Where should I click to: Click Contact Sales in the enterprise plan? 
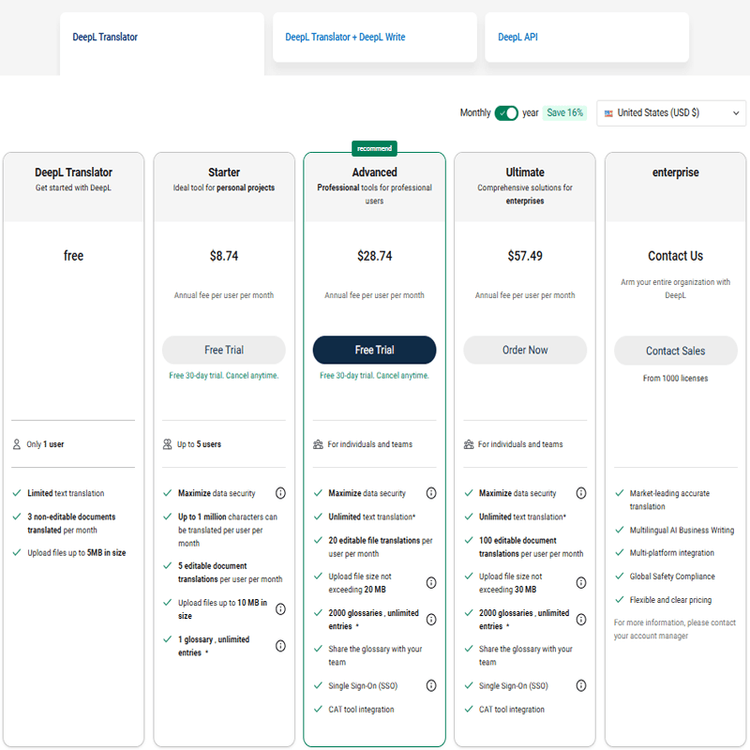pos(675,351)
